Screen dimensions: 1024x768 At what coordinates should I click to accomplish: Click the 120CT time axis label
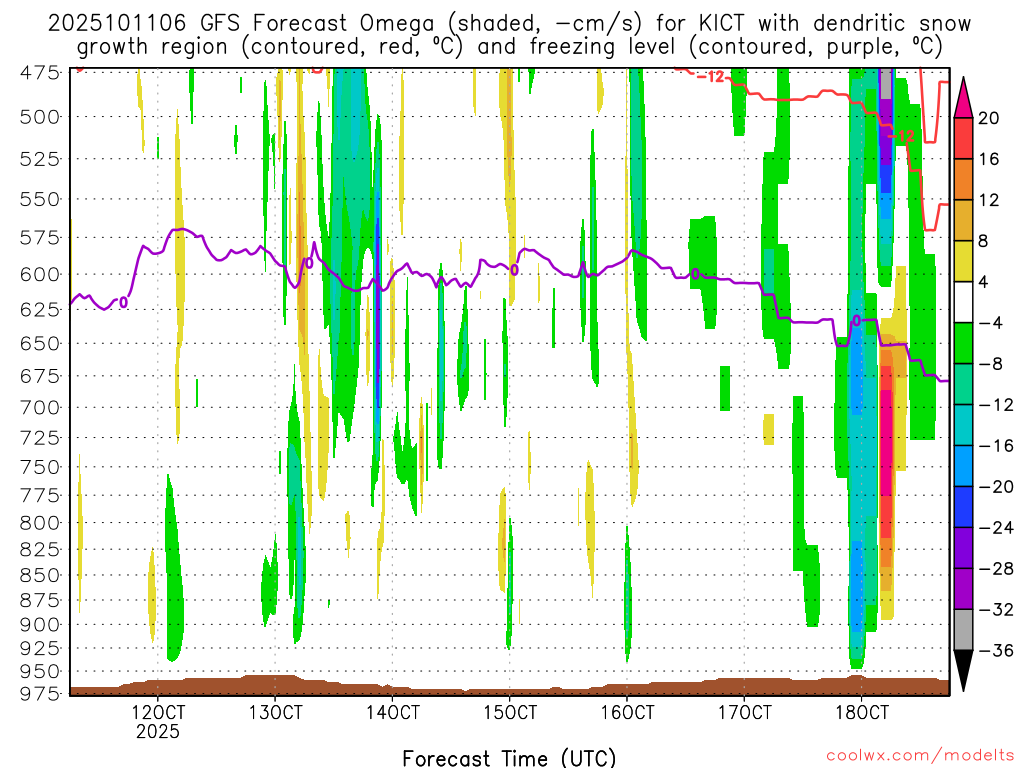click(158, 711)
